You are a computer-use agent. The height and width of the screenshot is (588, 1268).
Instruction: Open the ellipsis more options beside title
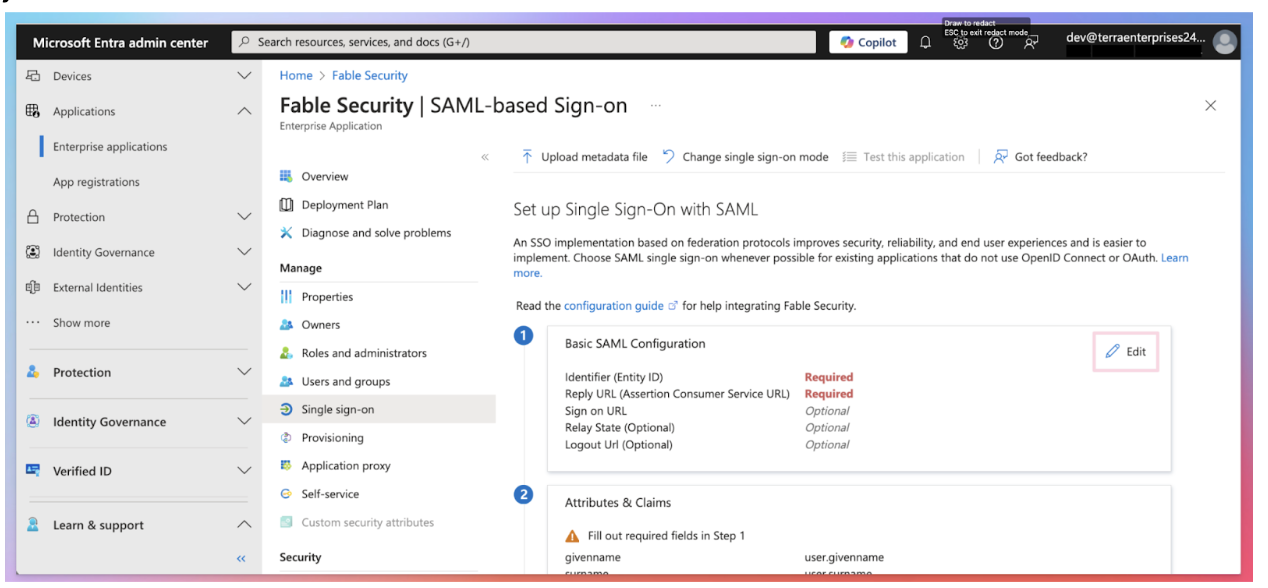656,104
